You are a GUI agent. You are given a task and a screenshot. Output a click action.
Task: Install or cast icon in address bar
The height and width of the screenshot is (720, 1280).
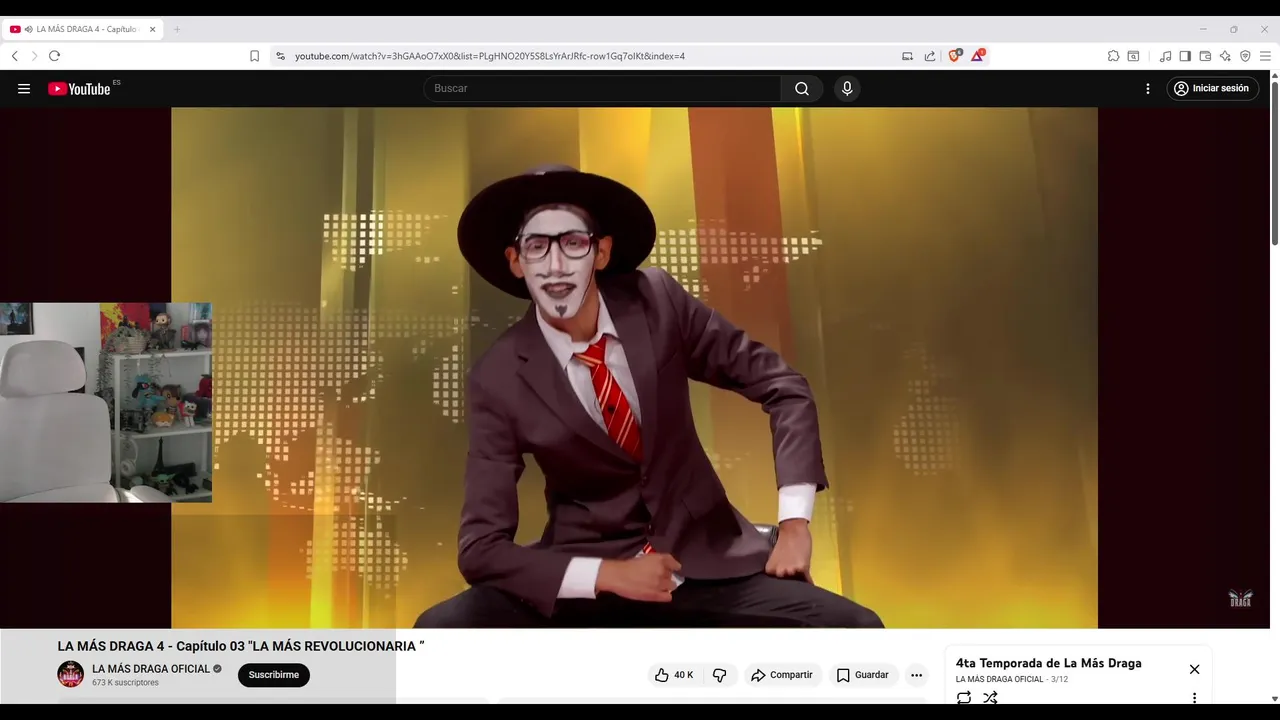pos(907,56)
